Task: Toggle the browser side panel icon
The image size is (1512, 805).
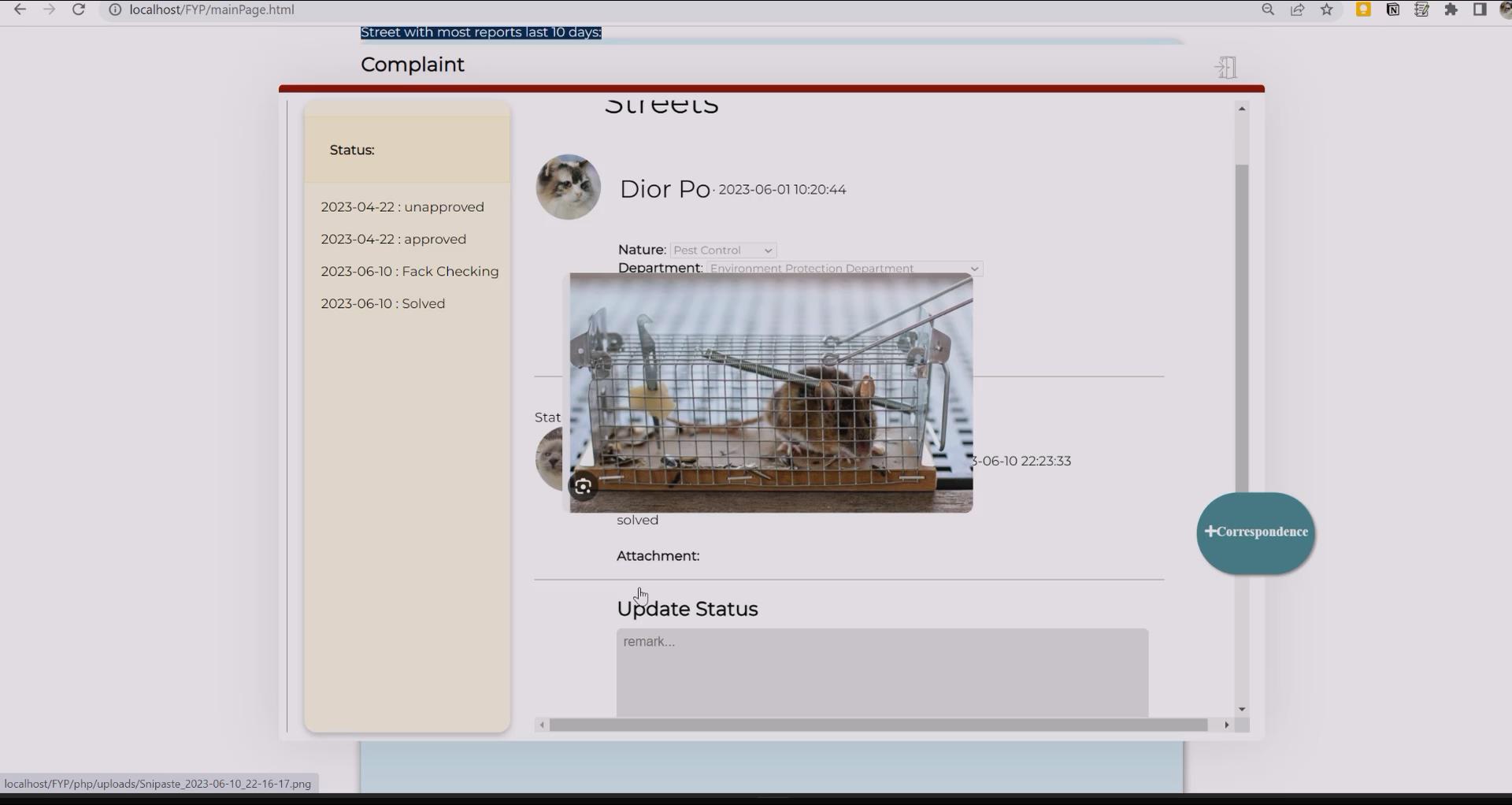Action: 1480,9
